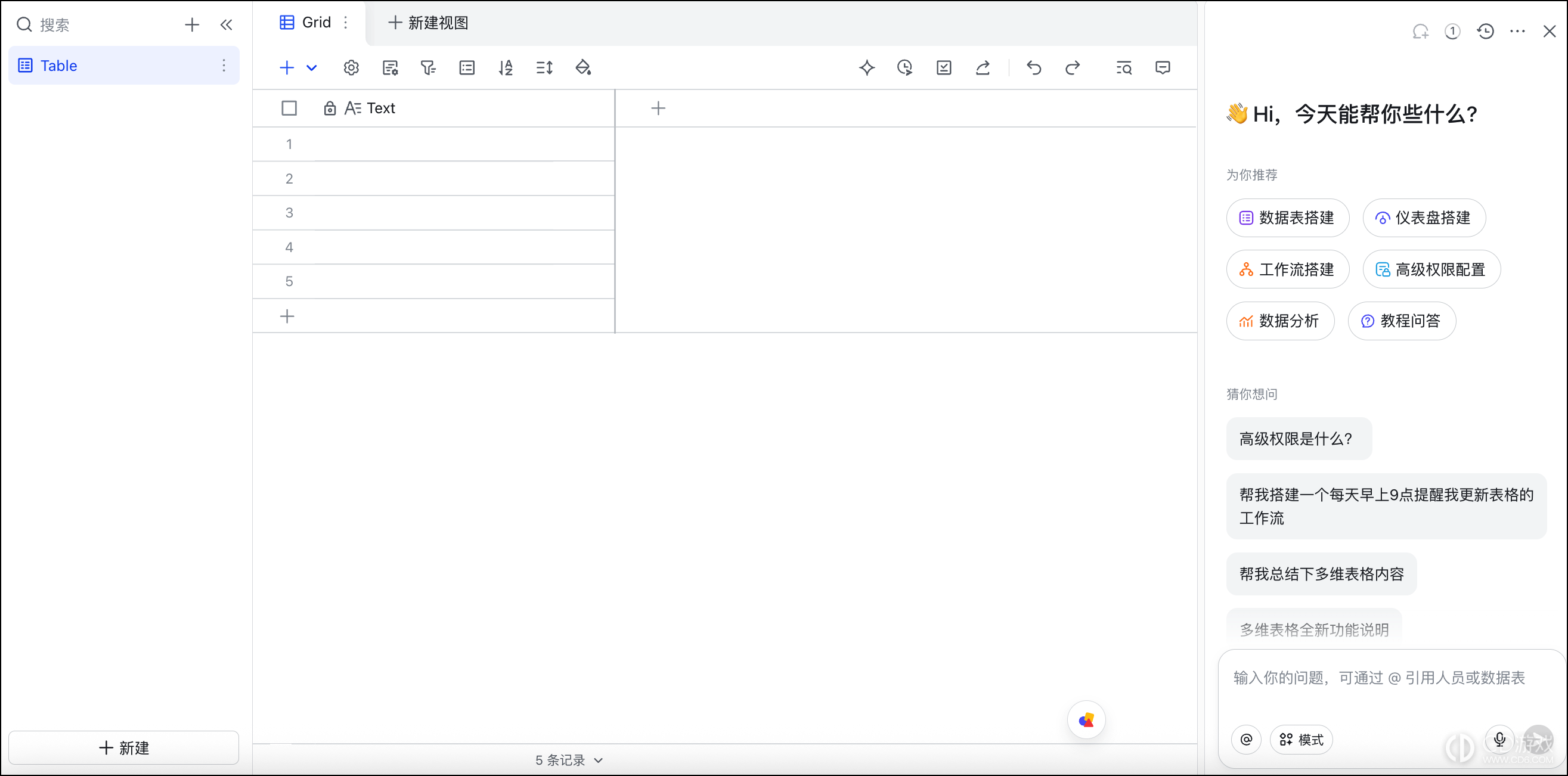Start a new assistant chat
The height and width of the screenshot is (776, 1568).
[1420, 31]
